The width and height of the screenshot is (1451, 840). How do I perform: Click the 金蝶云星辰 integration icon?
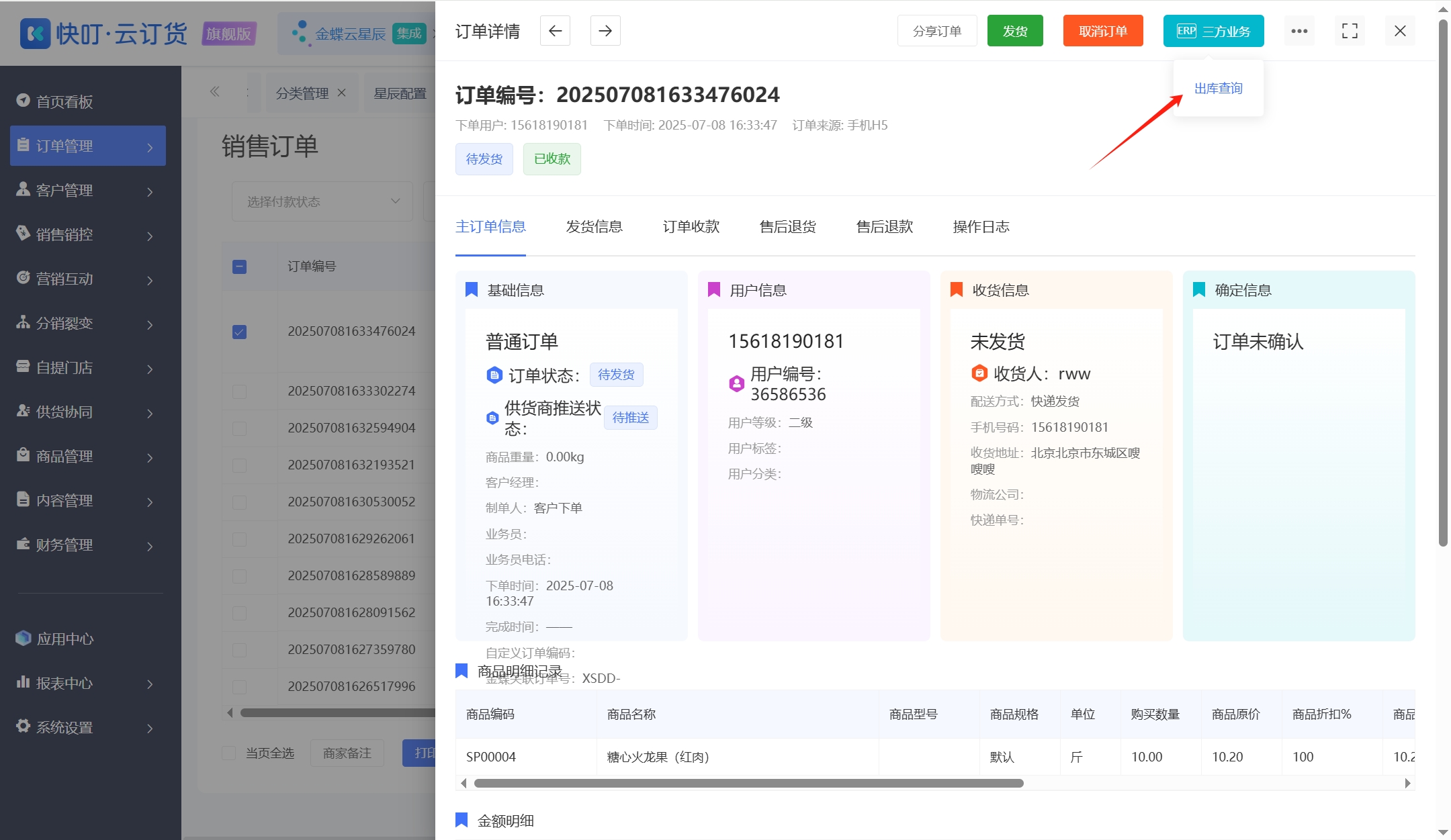pyautogui.click(x=300, y=32)
